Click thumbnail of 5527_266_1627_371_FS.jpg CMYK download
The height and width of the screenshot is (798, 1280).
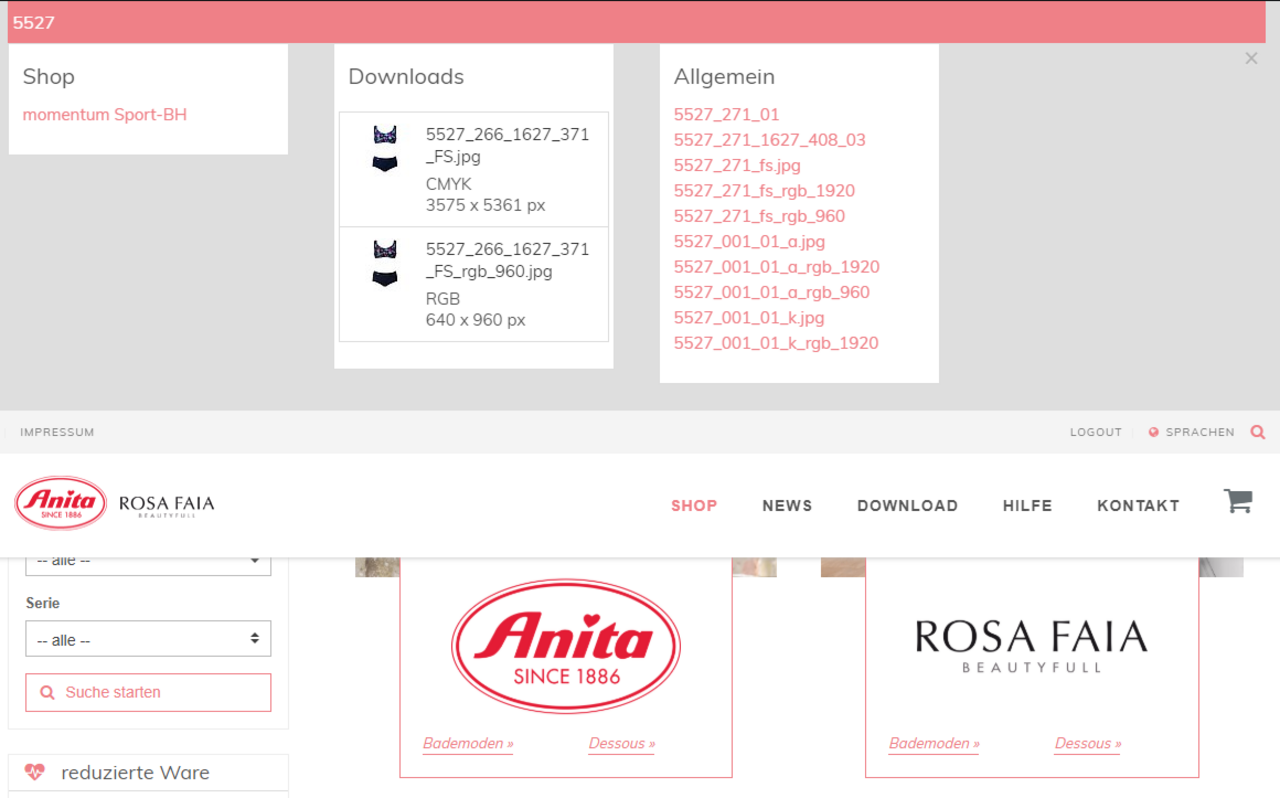click(385, 149)
